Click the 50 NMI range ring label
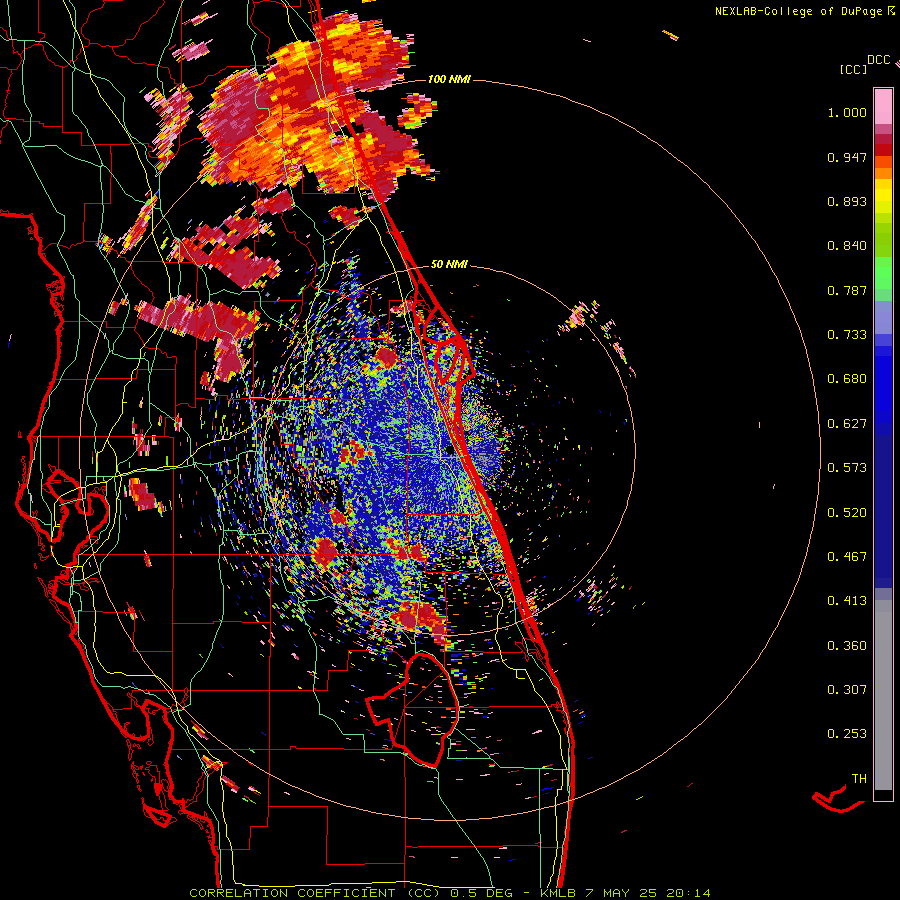Viewport: 900px width, 900px height. [449, 265]
